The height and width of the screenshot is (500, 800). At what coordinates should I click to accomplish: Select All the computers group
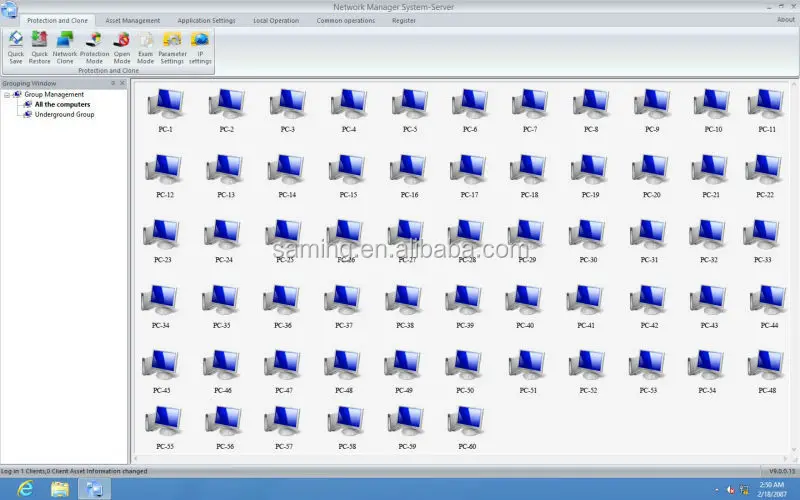pyautogui.click(x=62, y=105)
